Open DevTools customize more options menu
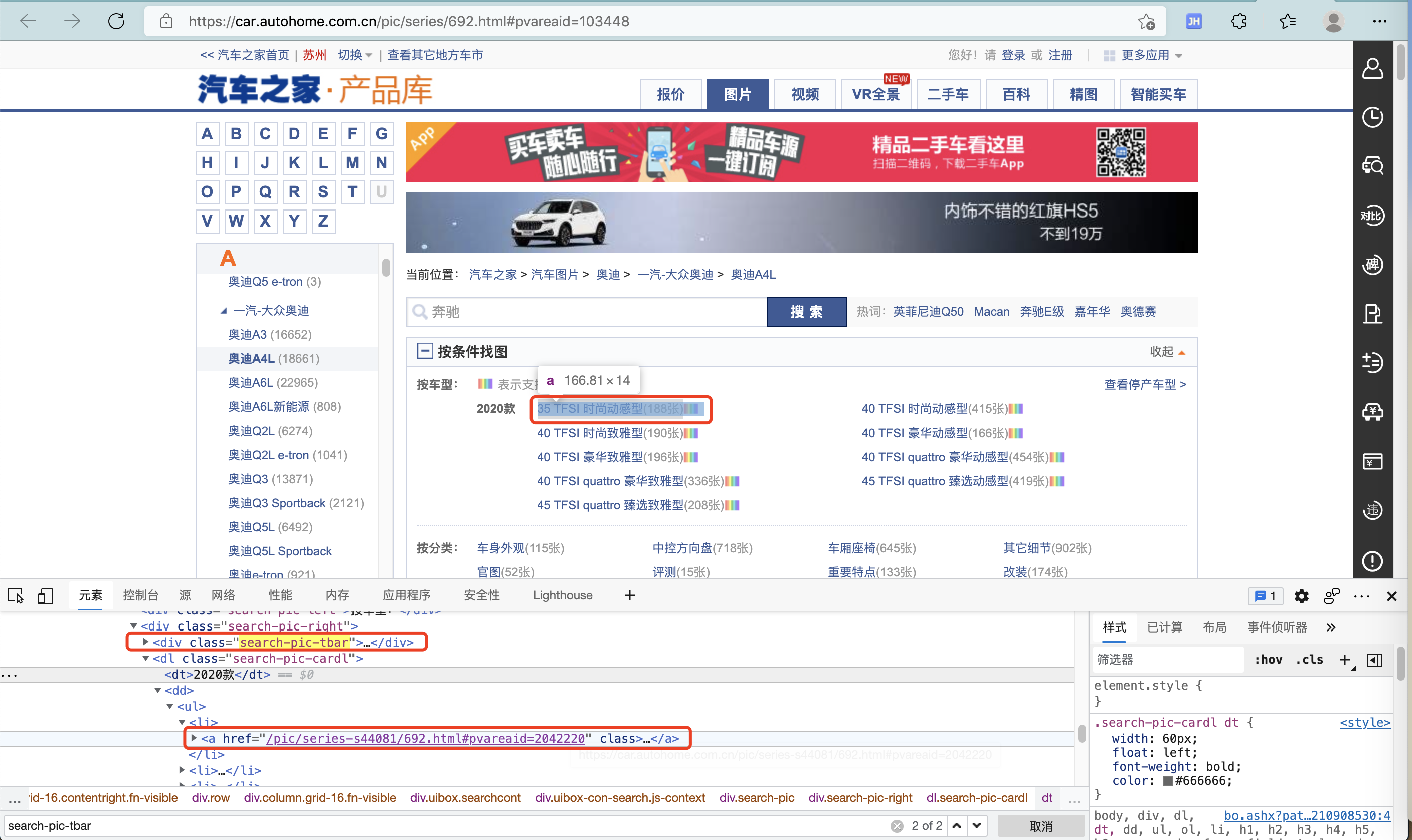This screenshot has width=1412, height=840. coord(1362,596)
